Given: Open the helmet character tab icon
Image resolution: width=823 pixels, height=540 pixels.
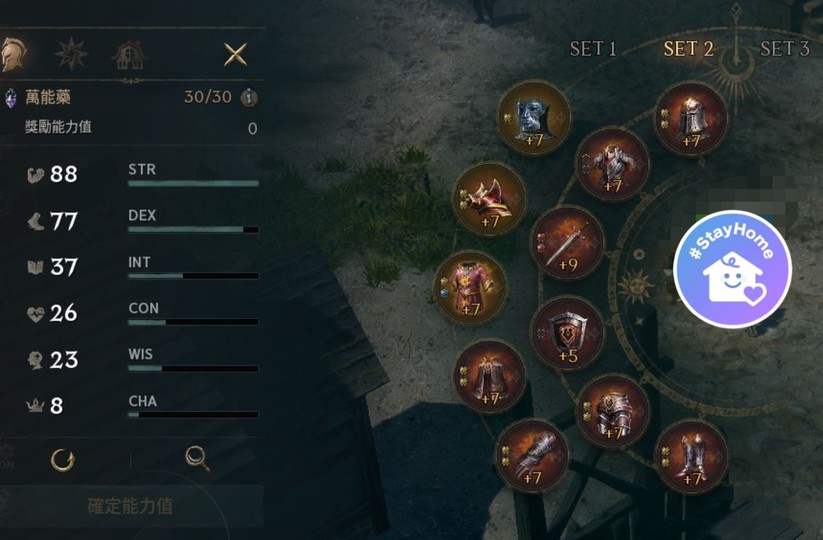Looking at the screenshot, I should (13, 54).
